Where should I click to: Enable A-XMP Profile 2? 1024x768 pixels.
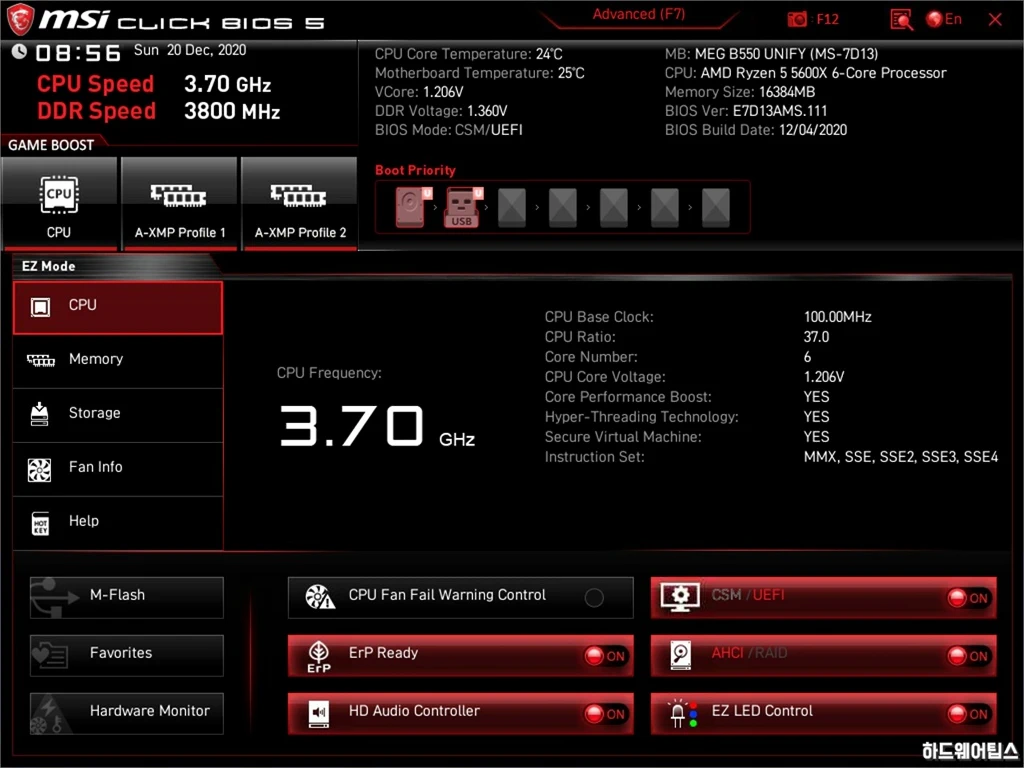point(300,204)
